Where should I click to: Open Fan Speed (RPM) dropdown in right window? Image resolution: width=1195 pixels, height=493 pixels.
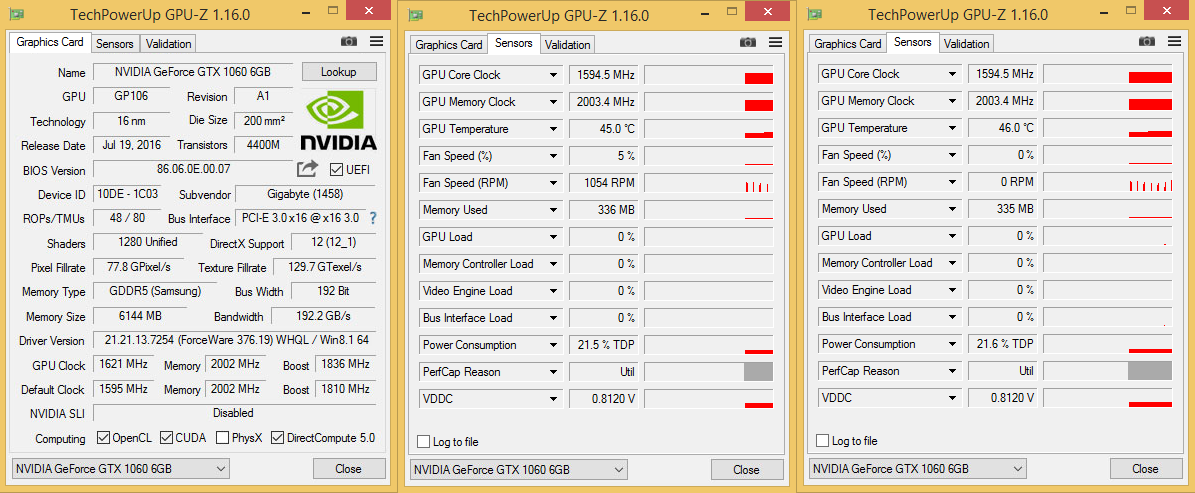tap(953, 182)
